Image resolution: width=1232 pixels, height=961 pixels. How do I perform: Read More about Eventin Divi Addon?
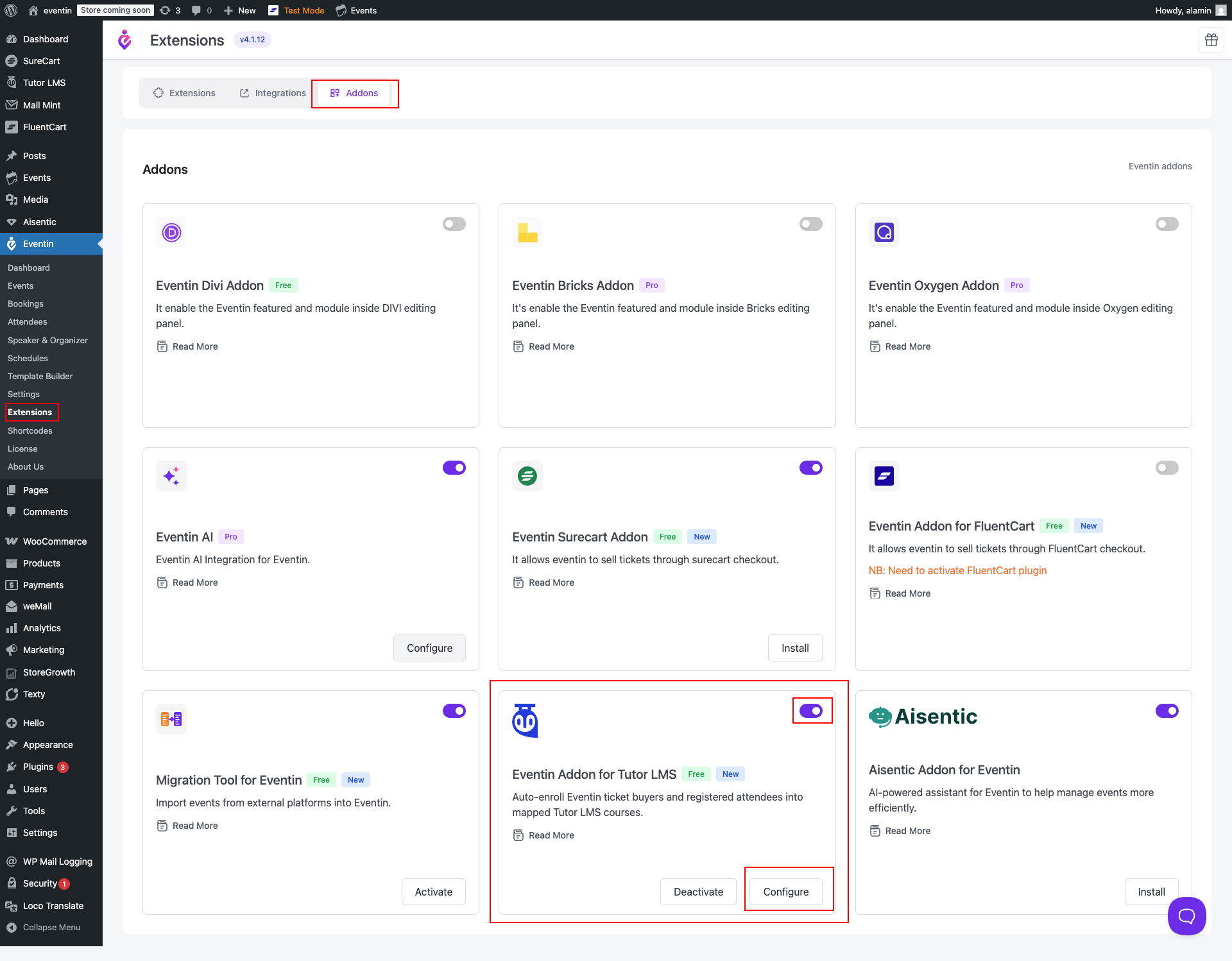(x=187, y=346)
